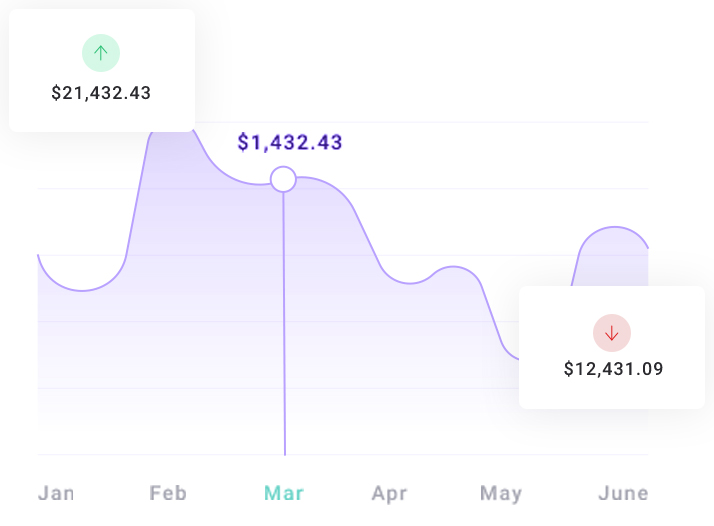Click the red down arrow icon
Screen dimensions: 714x526
click(612, 333)
